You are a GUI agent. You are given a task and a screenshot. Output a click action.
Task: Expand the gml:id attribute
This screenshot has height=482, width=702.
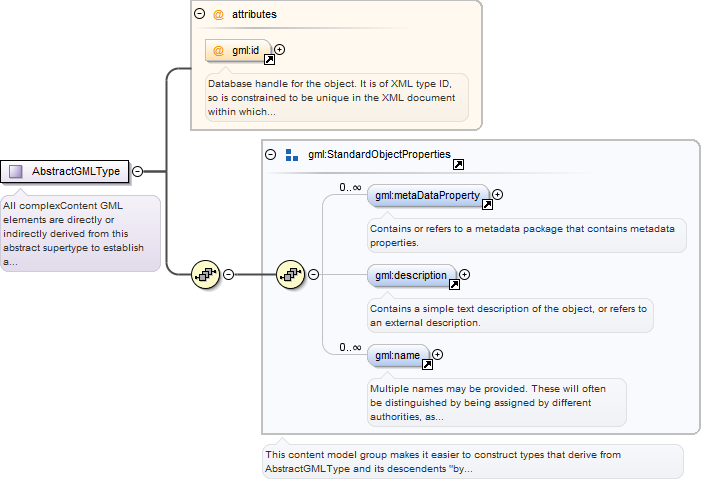280,49
